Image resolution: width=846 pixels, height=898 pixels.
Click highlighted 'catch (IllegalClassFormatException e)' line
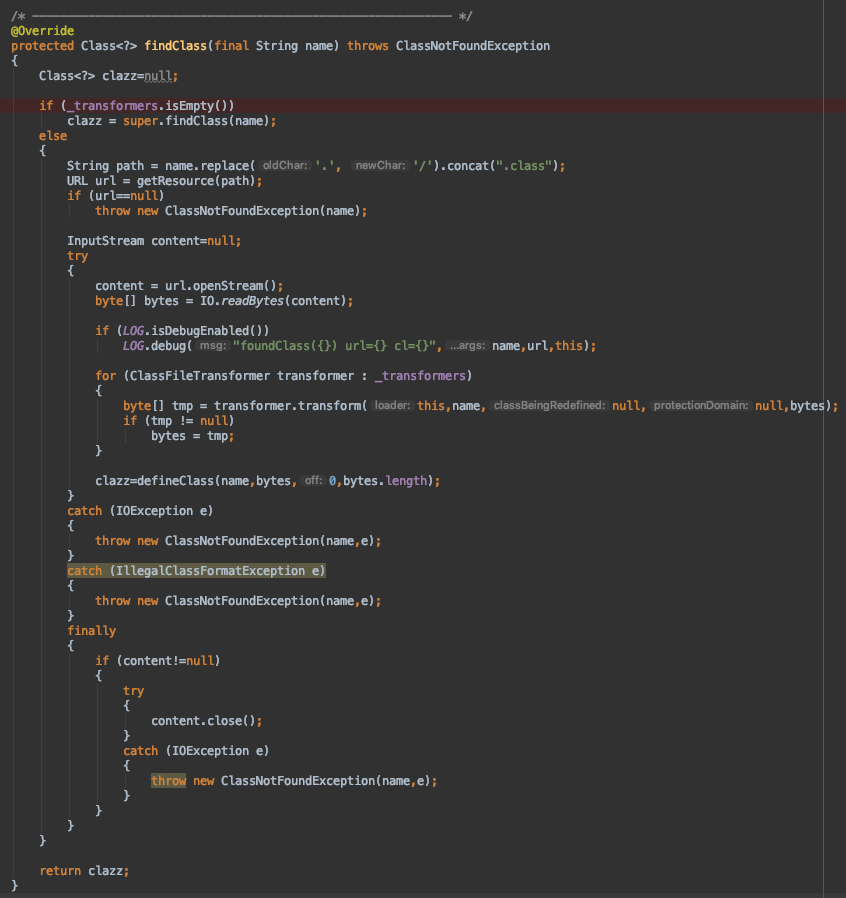click(196, 571)
